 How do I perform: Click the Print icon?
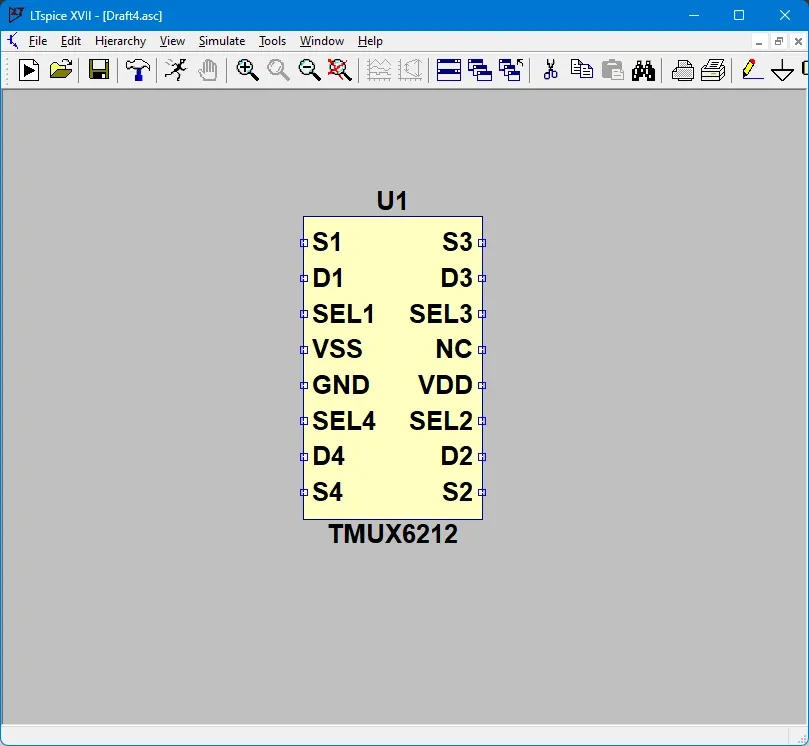point(713,70)
